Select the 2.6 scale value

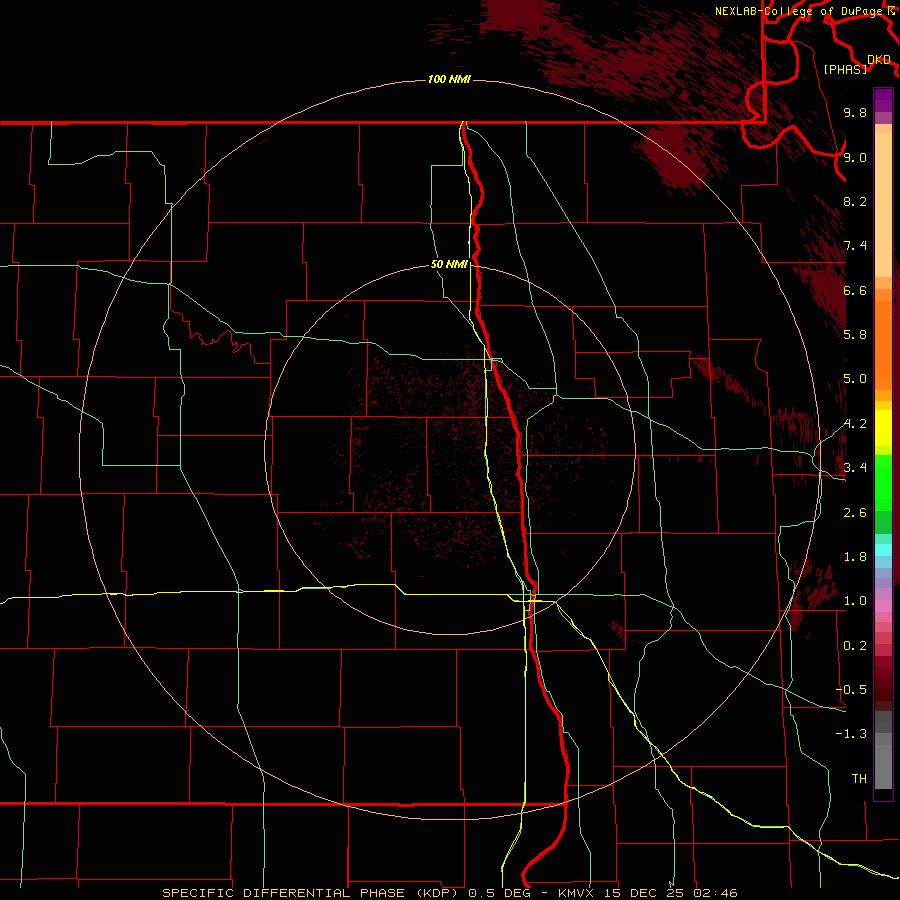[855, 513]
